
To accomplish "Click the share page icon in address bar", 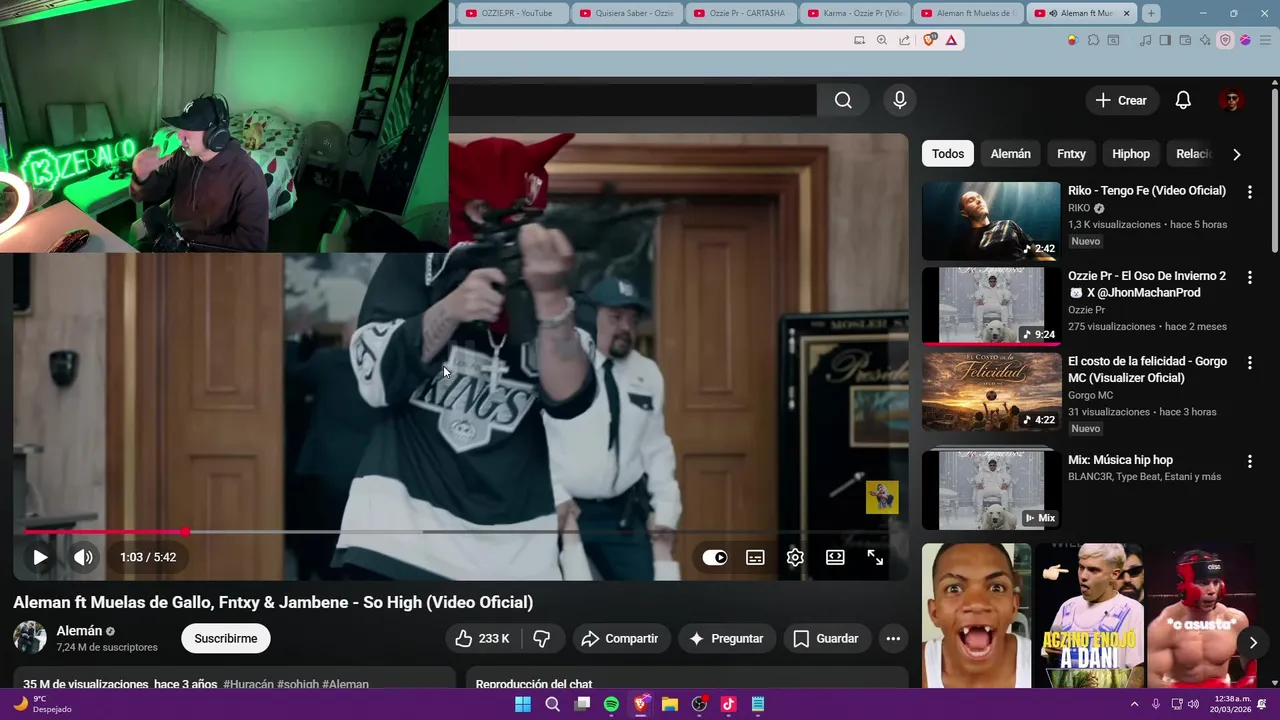I will tap(904, 40).
